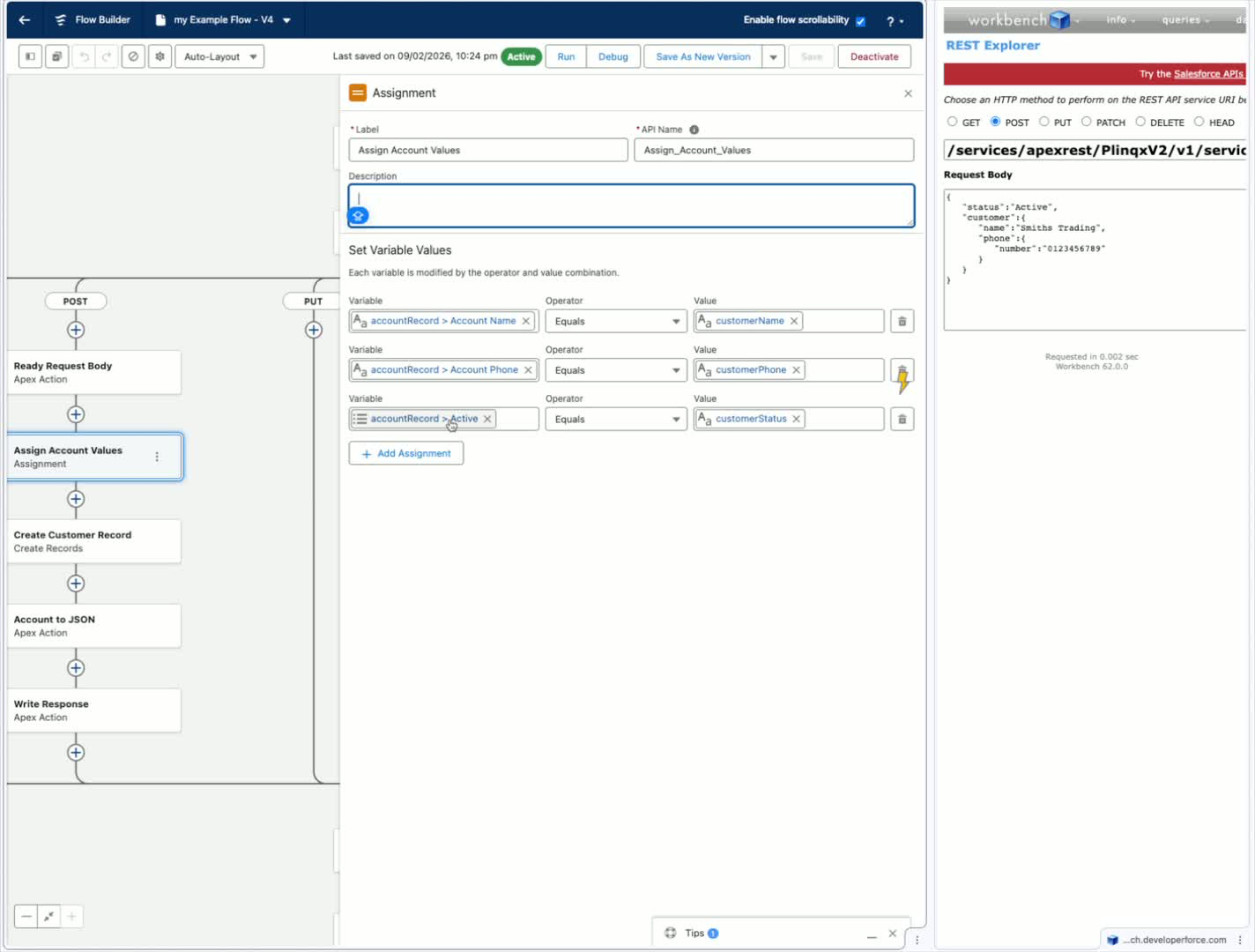Click Add Assignment button
The image size is (1255, 952).
point(406,453)
